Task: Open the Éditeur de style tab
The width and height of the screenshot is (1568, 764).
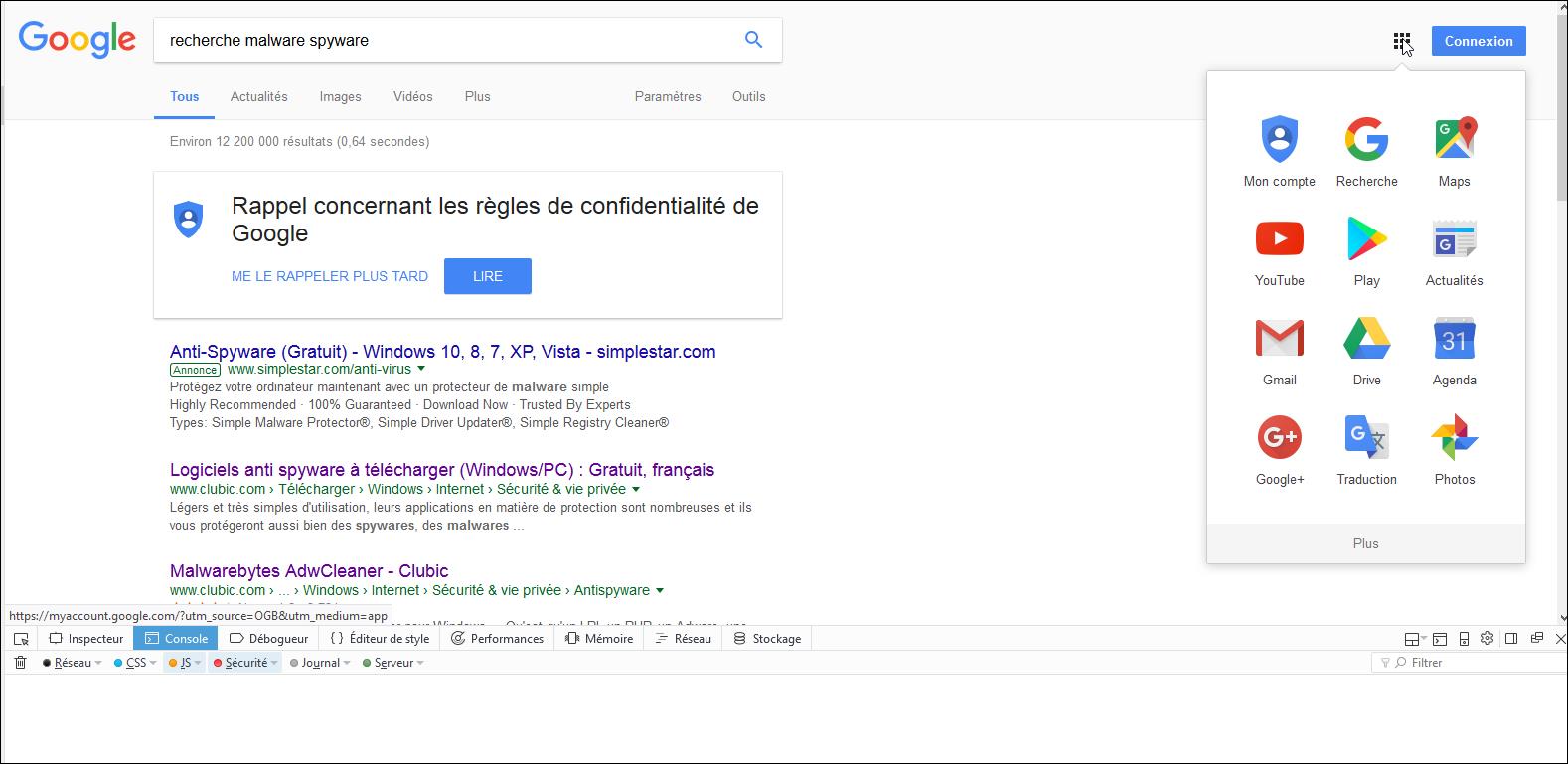Action: tap(380, 639)
